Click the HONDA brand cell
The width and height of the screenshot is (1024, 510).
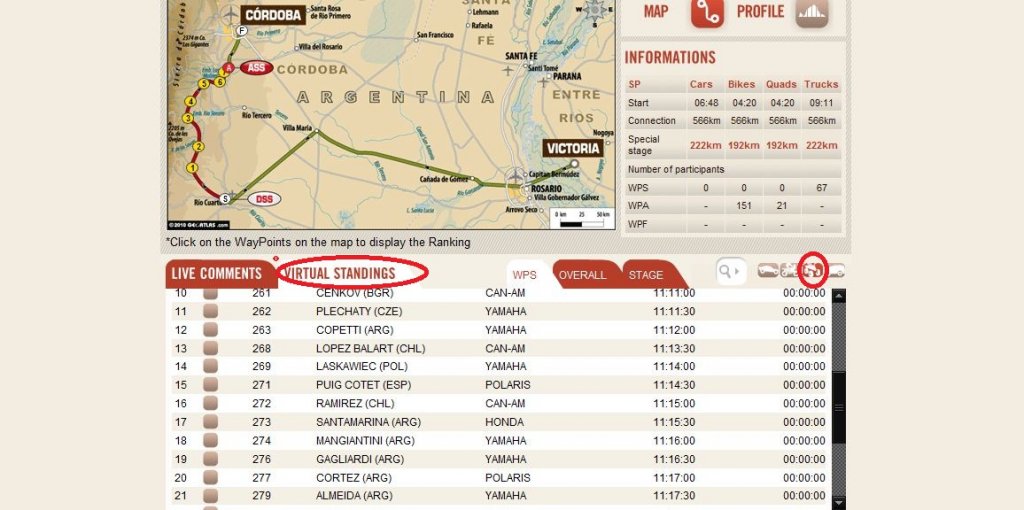pos(504,422)
